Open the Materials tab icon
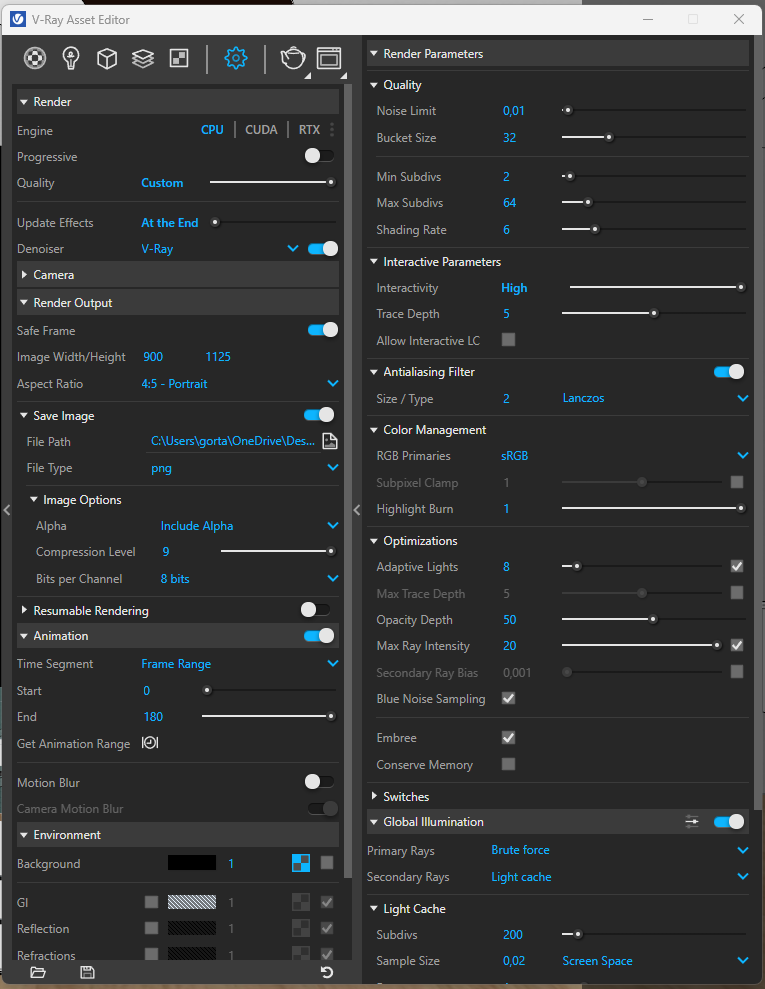Viewport: 765px width, 989px height. pyautogui.click(x=35, y=58)
